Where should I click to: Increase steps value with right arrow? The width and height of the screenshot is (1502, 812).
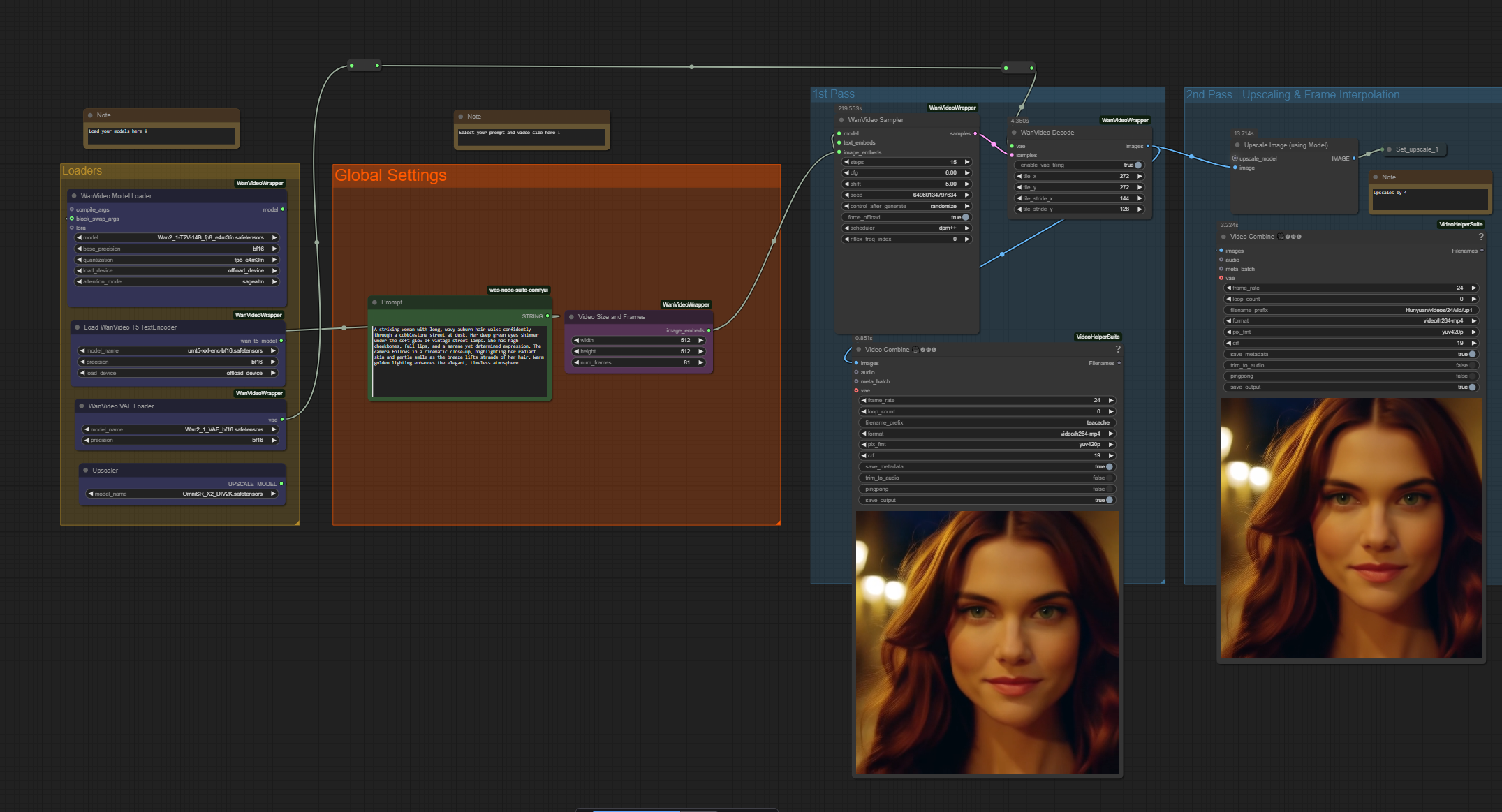pos(967,162)
